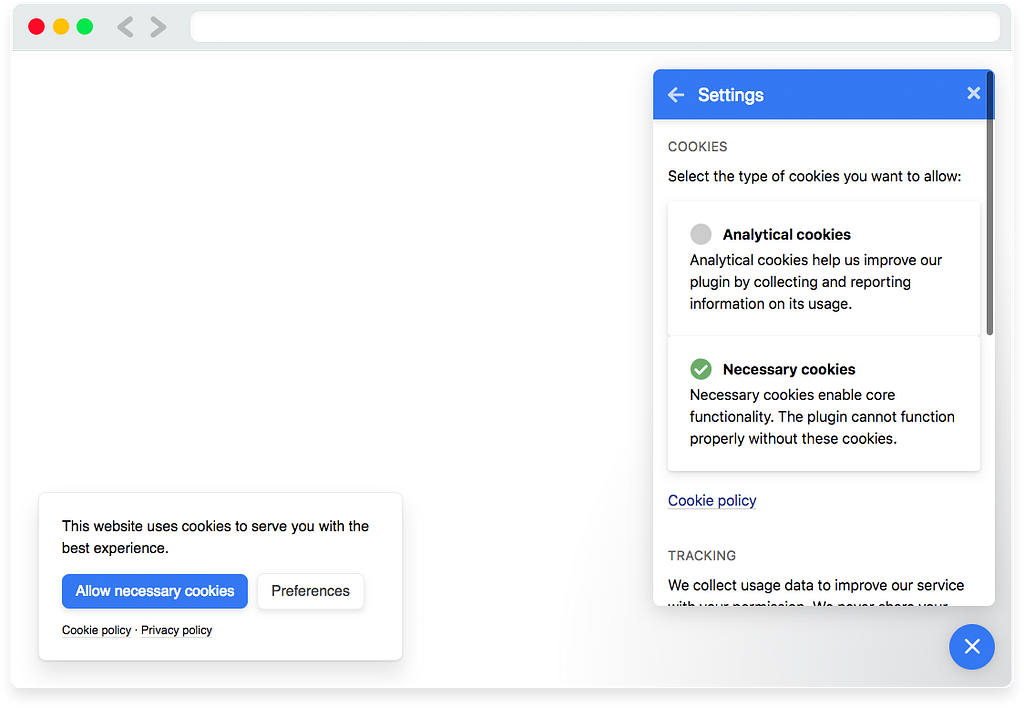Click the back arrow in Settings header
1024x708 pixels.
pyautogui.click(x=676, y=95)
